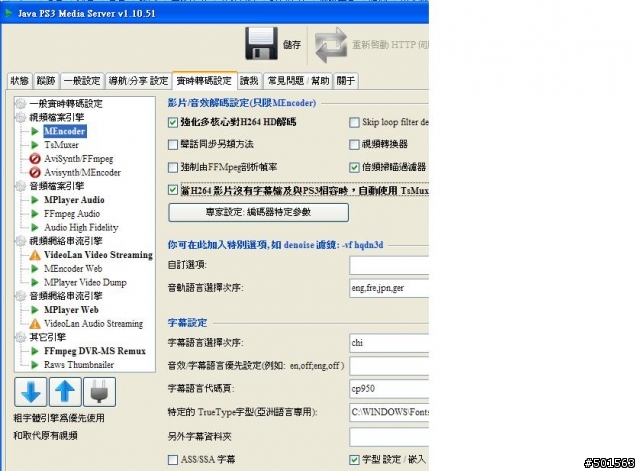Click play icon beside FFmpeg DVR-MS Remux
Viewport: 640px width, 471px height.
35,351
